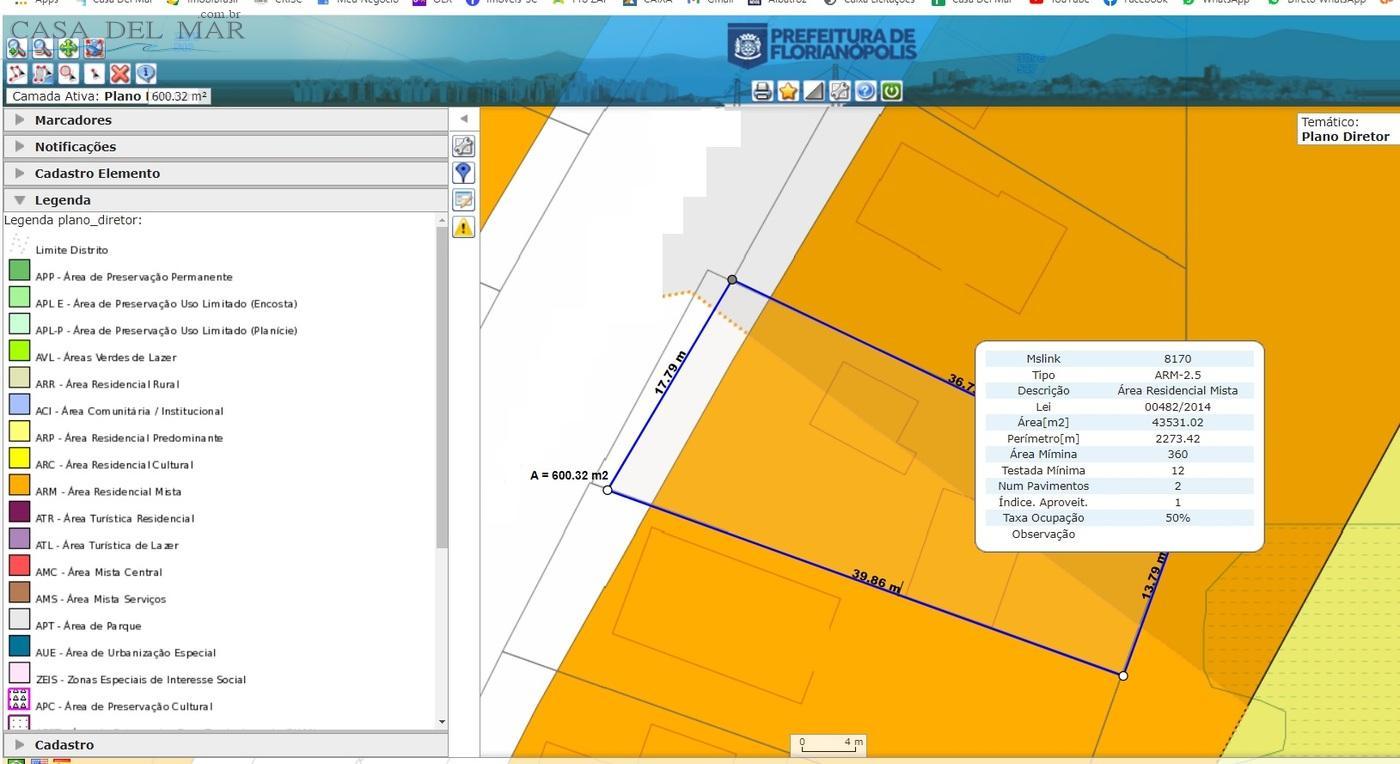The width and height of the screenshot is (1400, 764).
Task: Click the ARM-2.5 value in popup
Action: (x=1177, y=375)
